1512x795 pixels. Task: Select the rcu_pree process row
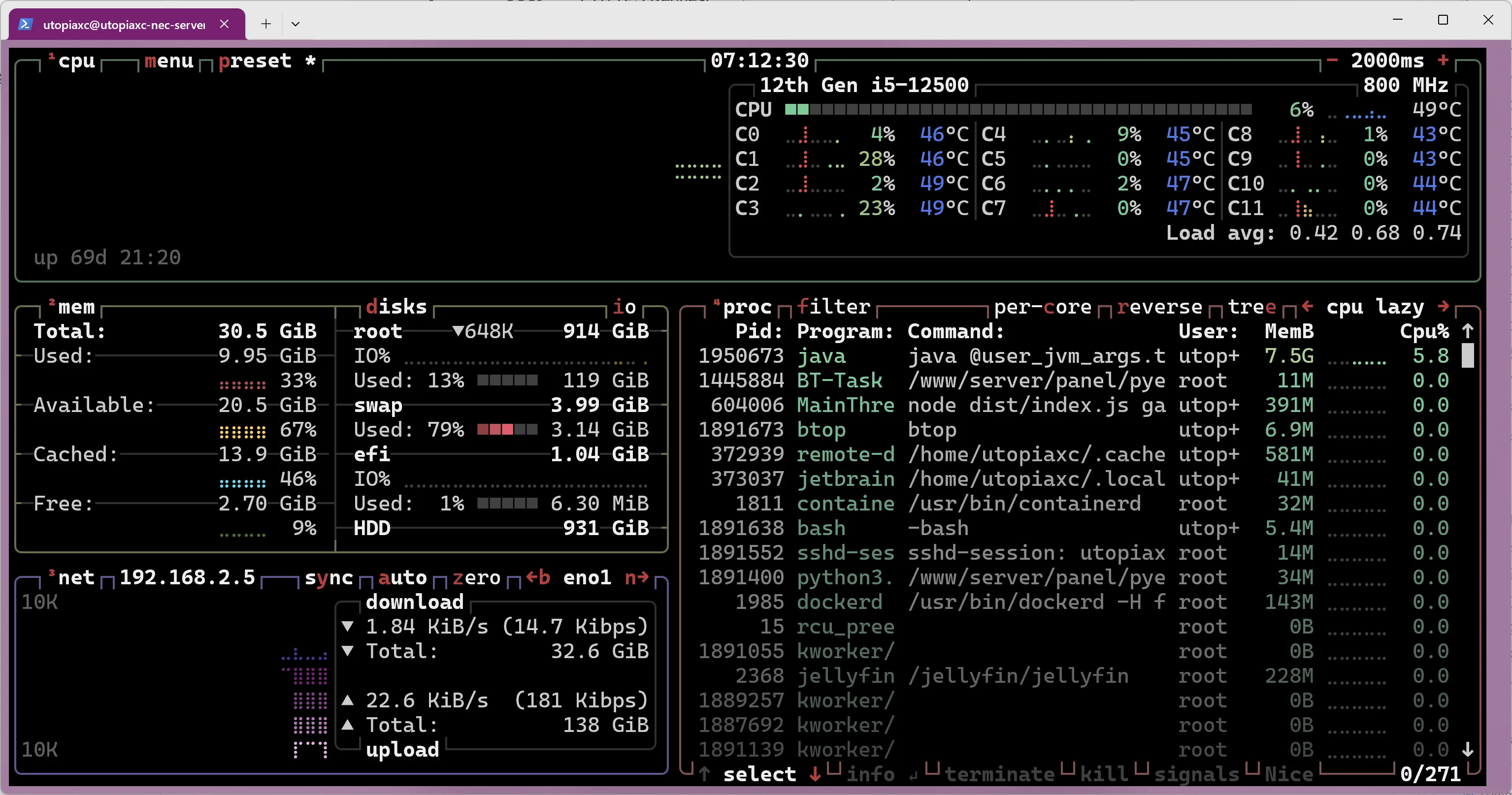click(x=1074, y=627)
